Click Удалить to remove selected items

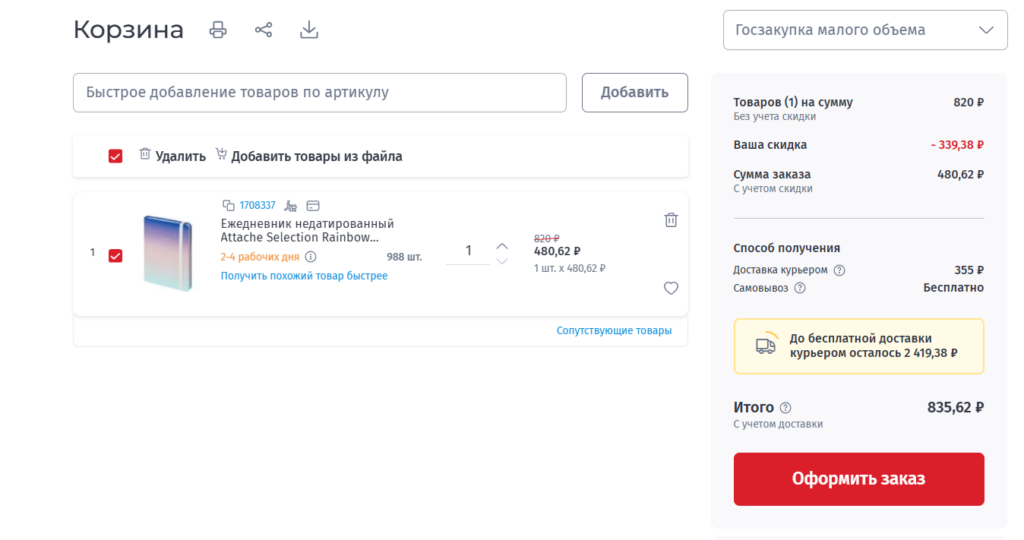[180, 156]
